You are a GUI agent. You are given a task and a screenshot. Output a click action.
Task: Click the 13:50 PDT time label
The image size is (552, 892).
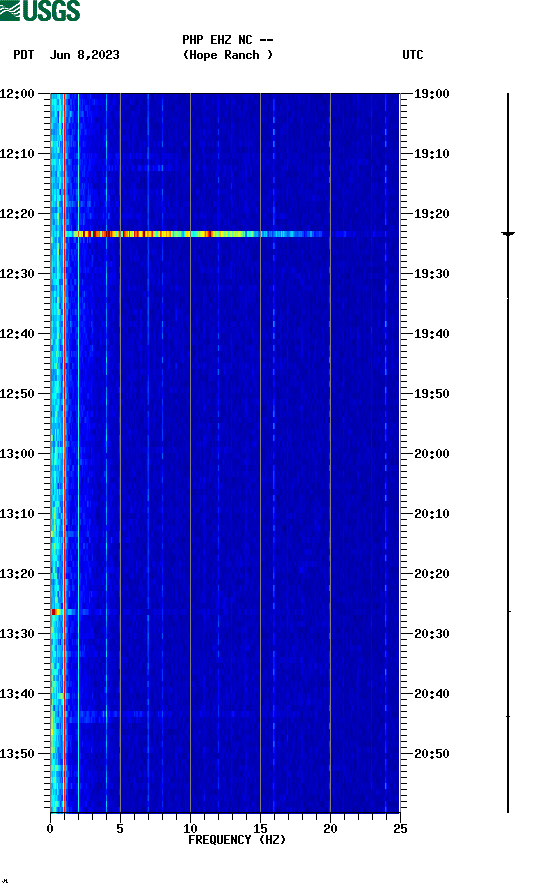18,754
